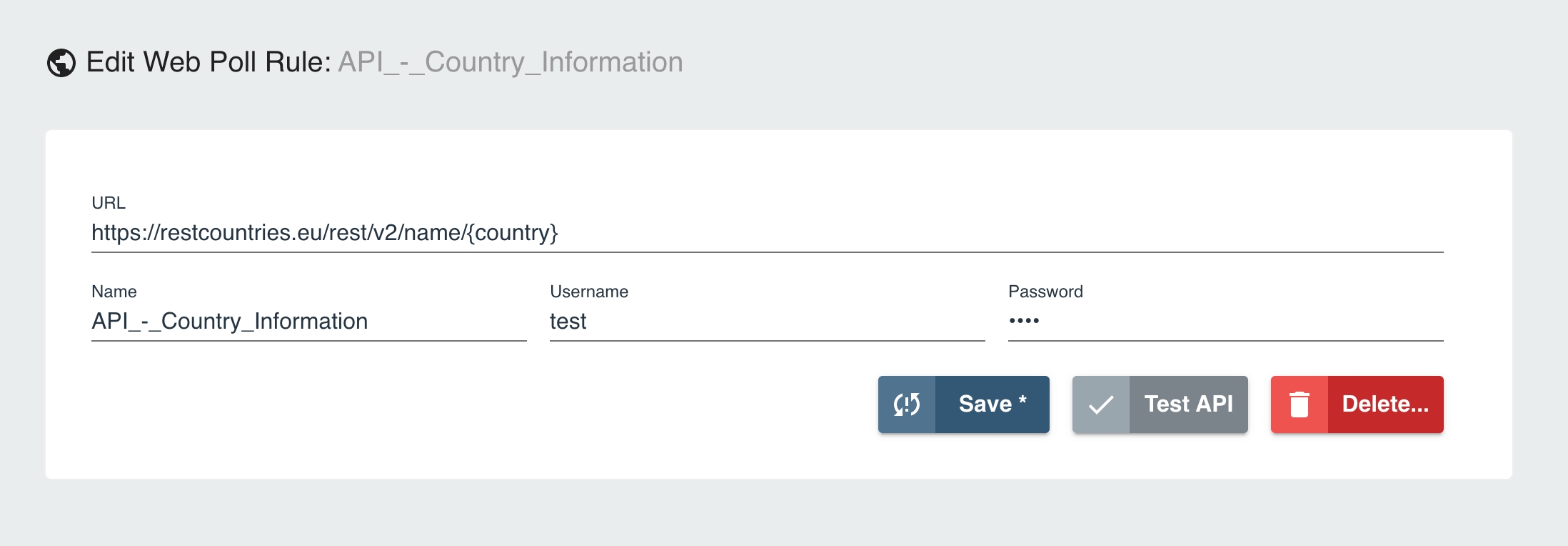Click the 'Password' field label

pos(1045,292)
